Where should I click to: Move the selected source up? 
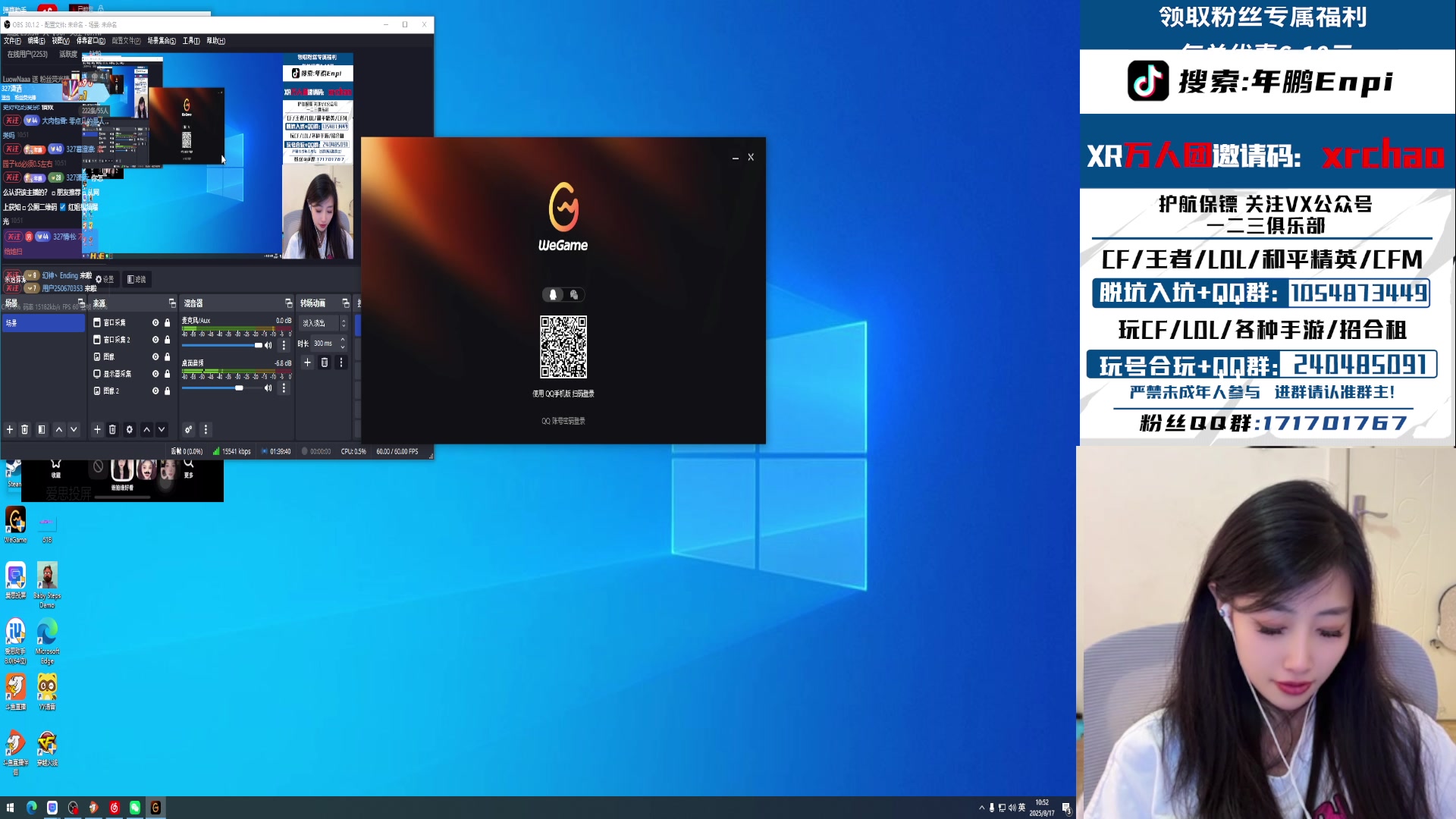pos(146,429)
